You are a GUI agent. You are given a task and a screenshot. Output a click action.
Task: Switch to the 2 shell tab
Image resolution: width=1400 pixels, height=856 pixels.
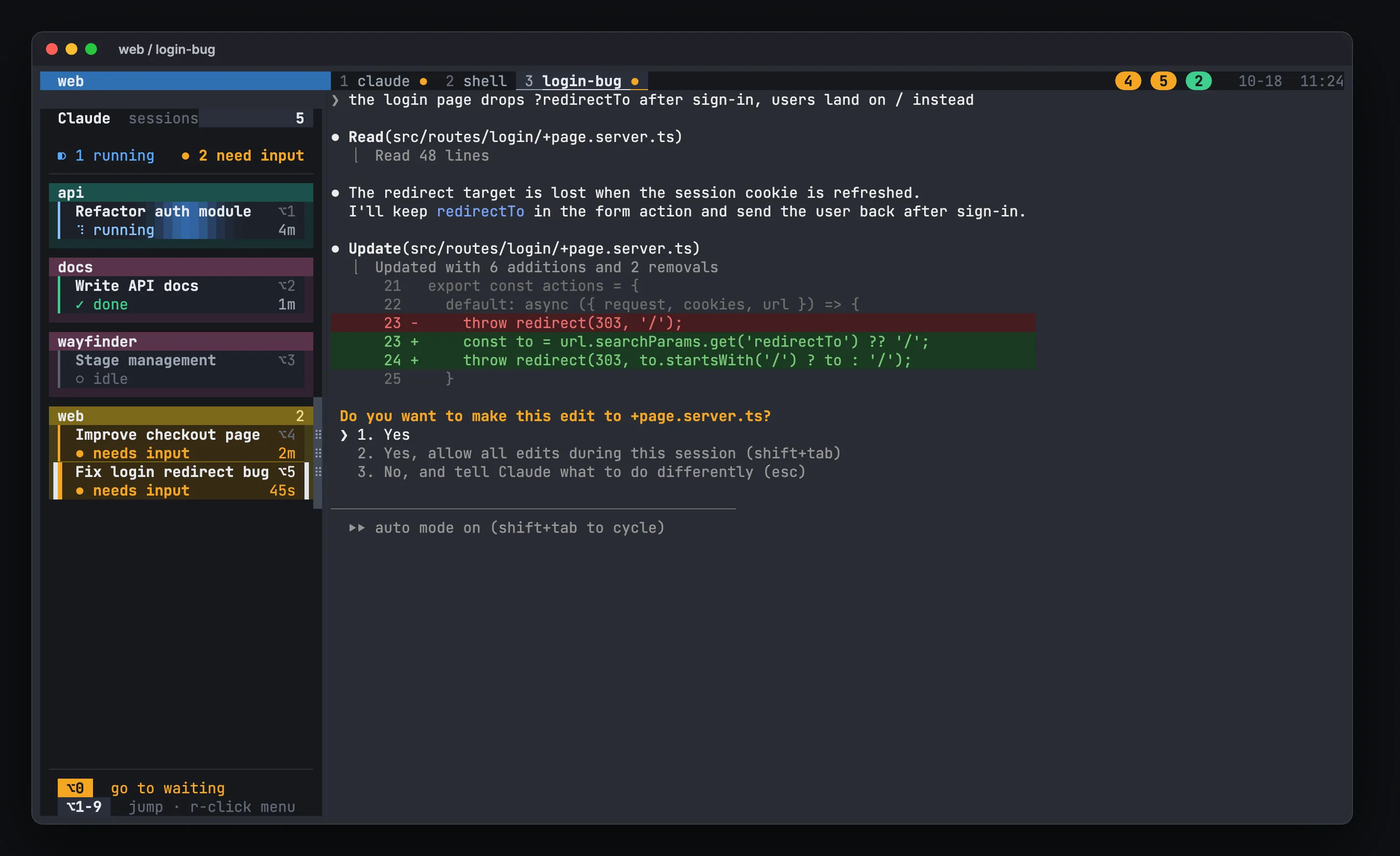(476, 81)
